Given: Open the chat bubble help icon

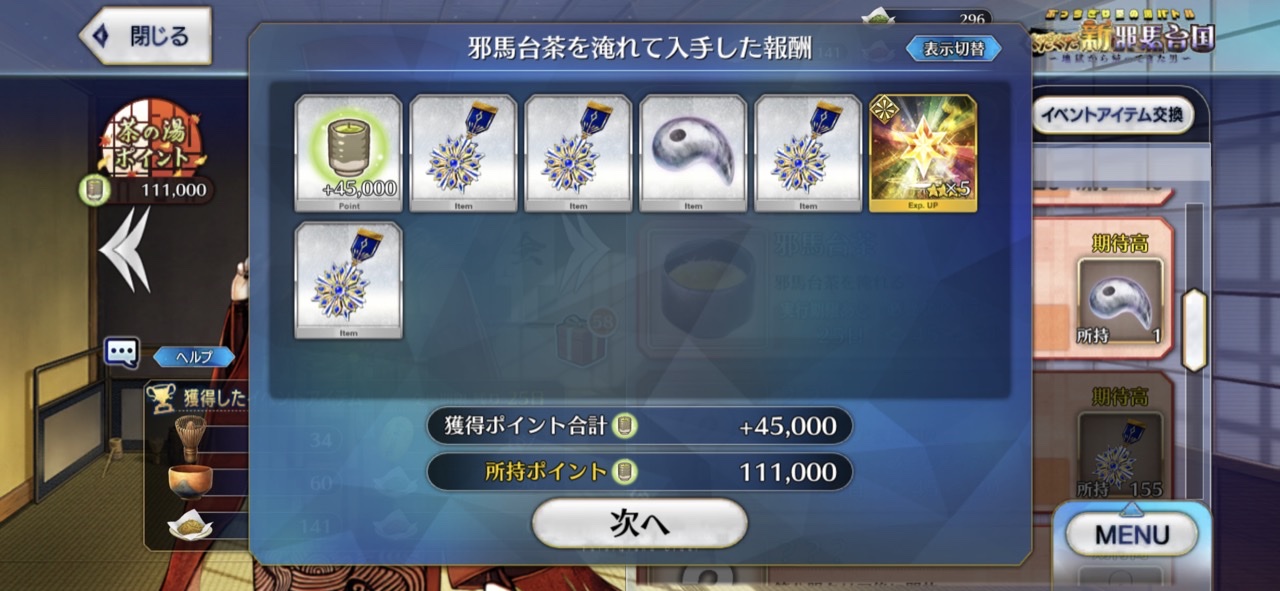Looking at the screenshot, I should click(x=122, y=352).
